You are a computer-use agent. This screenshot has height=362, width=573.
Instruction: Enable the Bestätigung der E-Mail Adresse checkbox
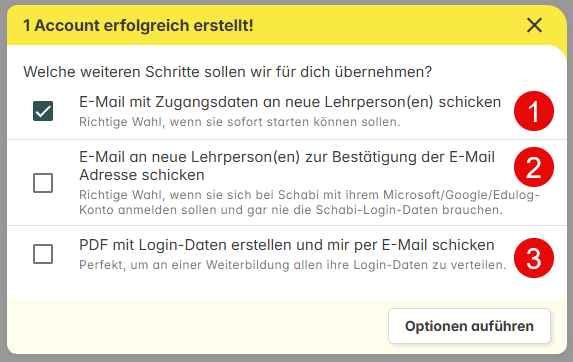point(43,183)
